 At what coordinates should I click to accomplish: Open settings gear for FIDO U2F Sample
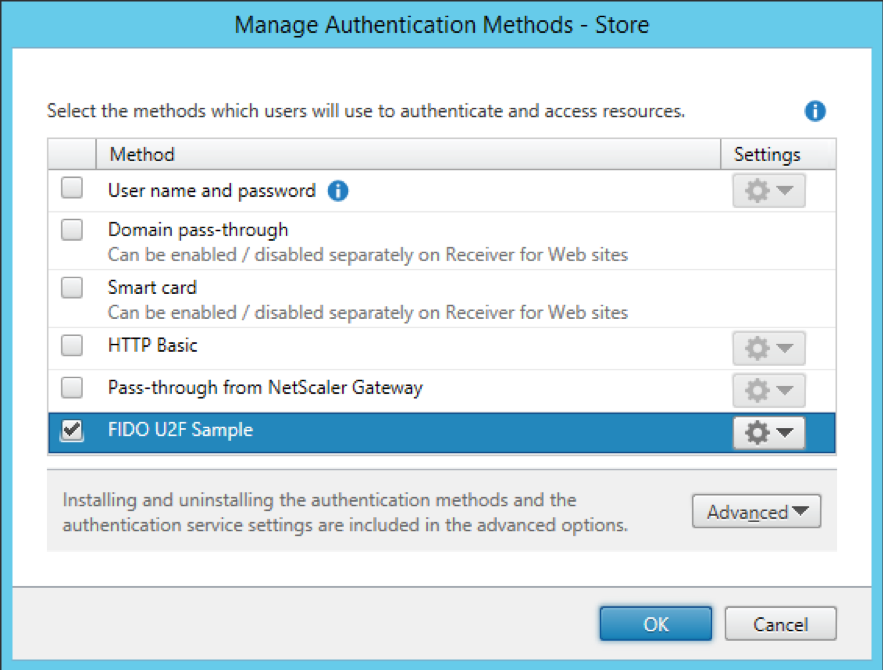pos(768,432)
